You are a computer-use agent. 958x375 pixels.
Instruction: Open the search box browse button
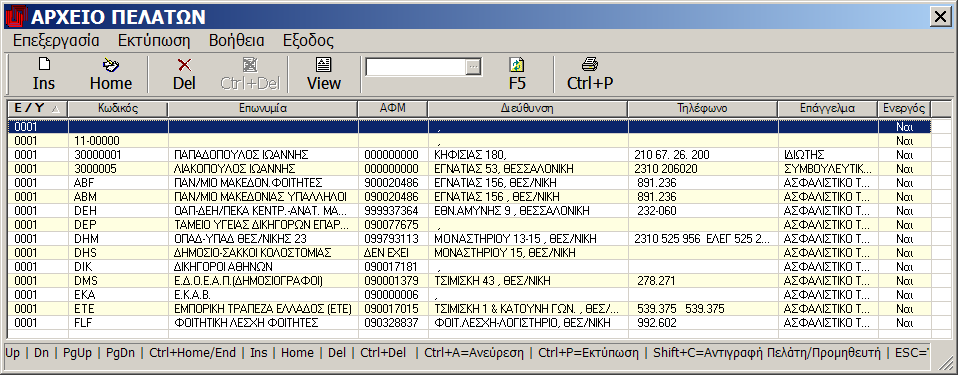474,68
